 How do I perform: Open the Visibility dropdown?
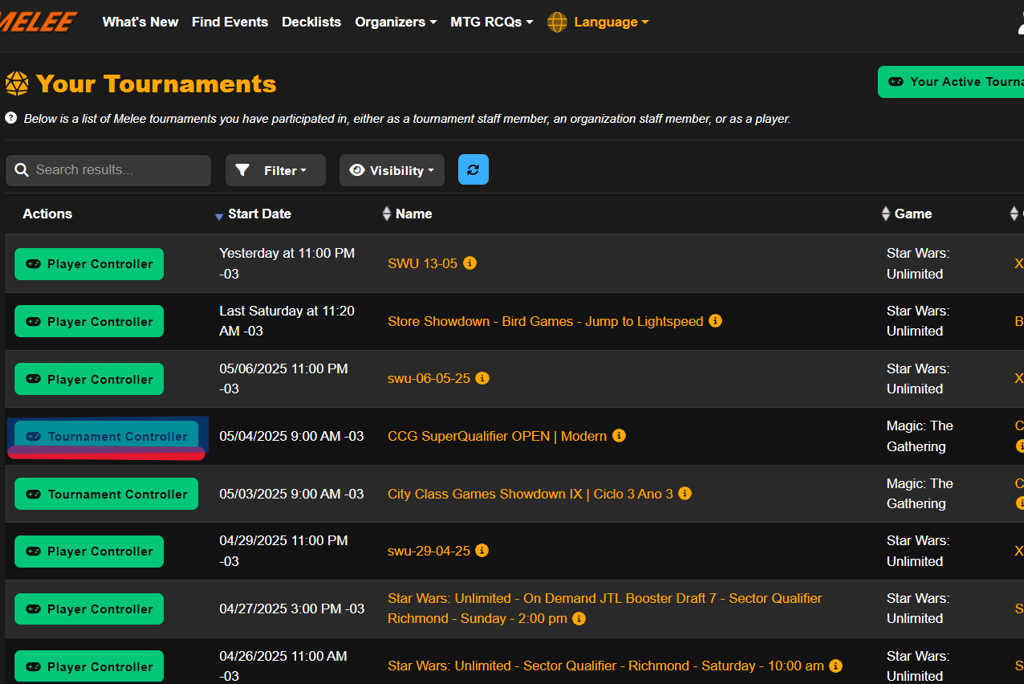(x=392, y=171)
